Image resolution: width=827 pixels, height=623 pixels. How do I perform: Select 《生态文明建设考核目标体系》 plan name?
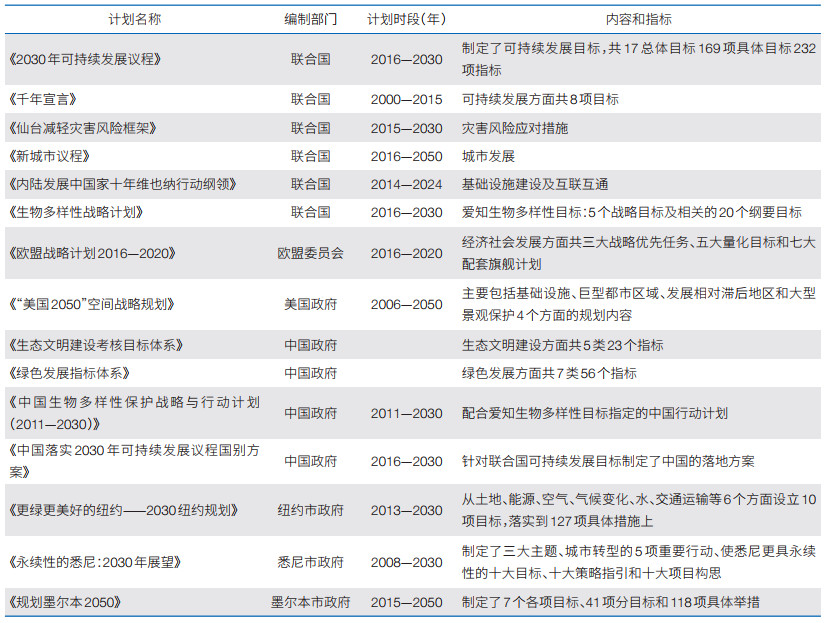(96, 345)
